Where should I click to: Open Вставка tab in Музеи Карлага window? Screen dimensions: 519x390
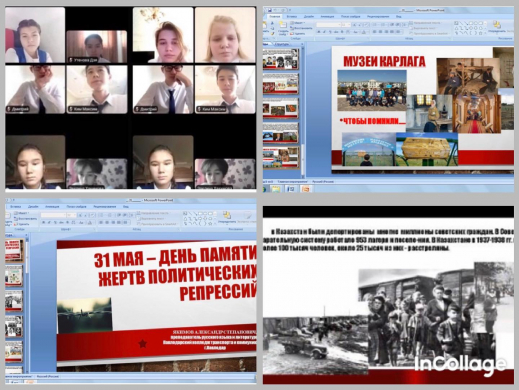point(292,17)
